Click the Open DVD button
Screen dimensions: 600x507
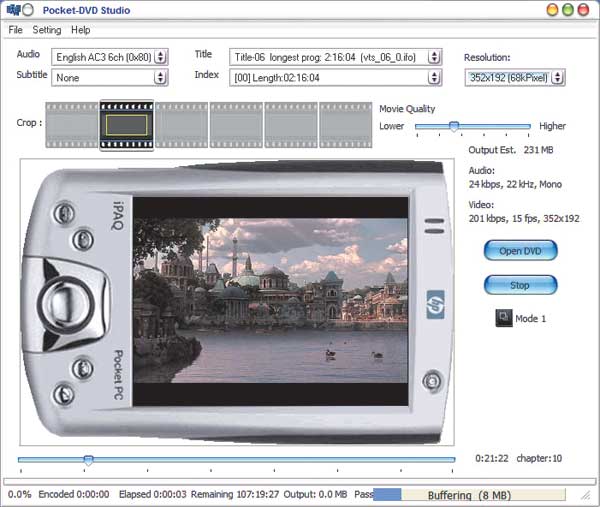(520, 251)
